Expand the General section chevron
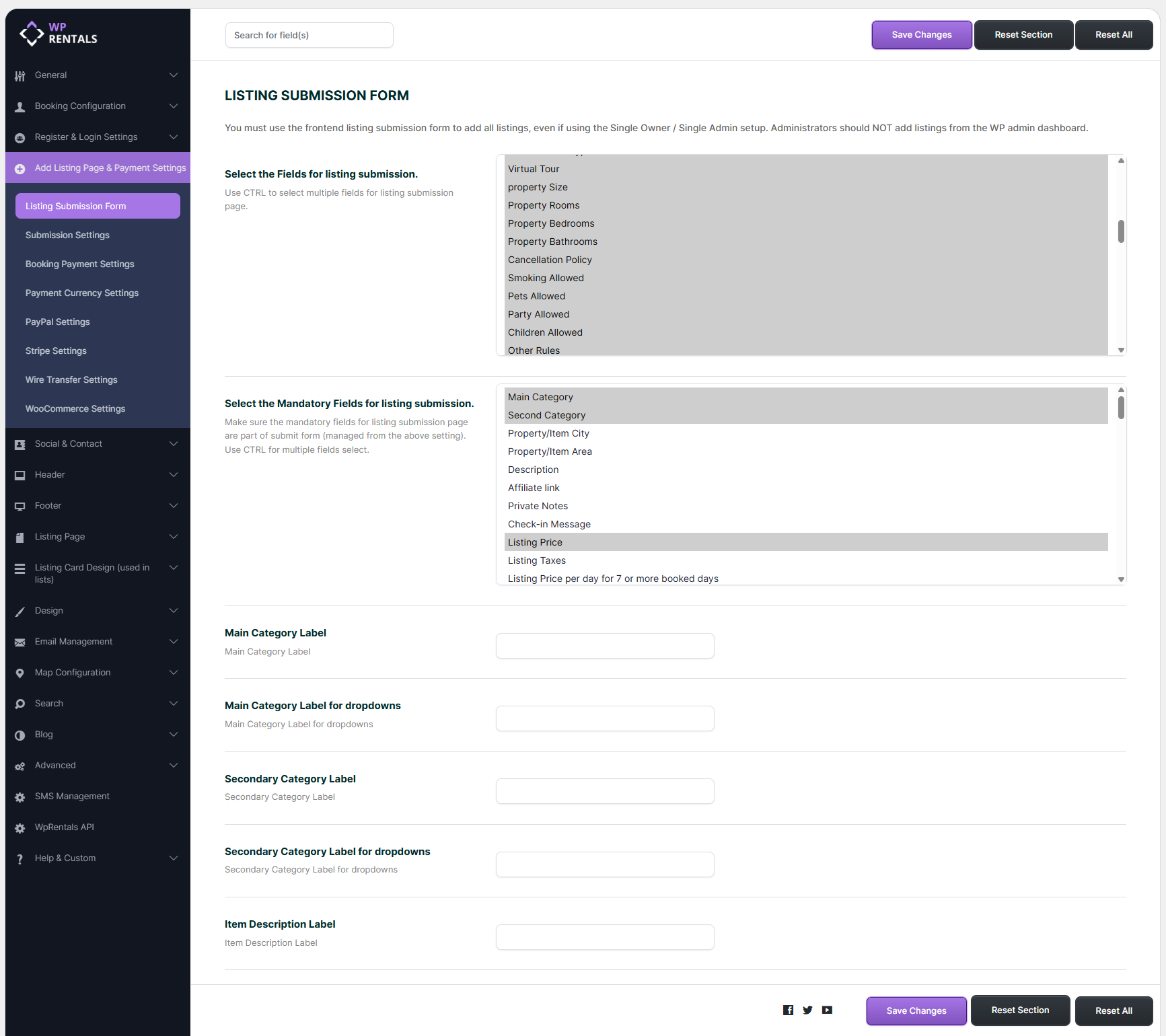Screen dimensions: 1166x1036 pyautogui.click(x=174, y=75)
